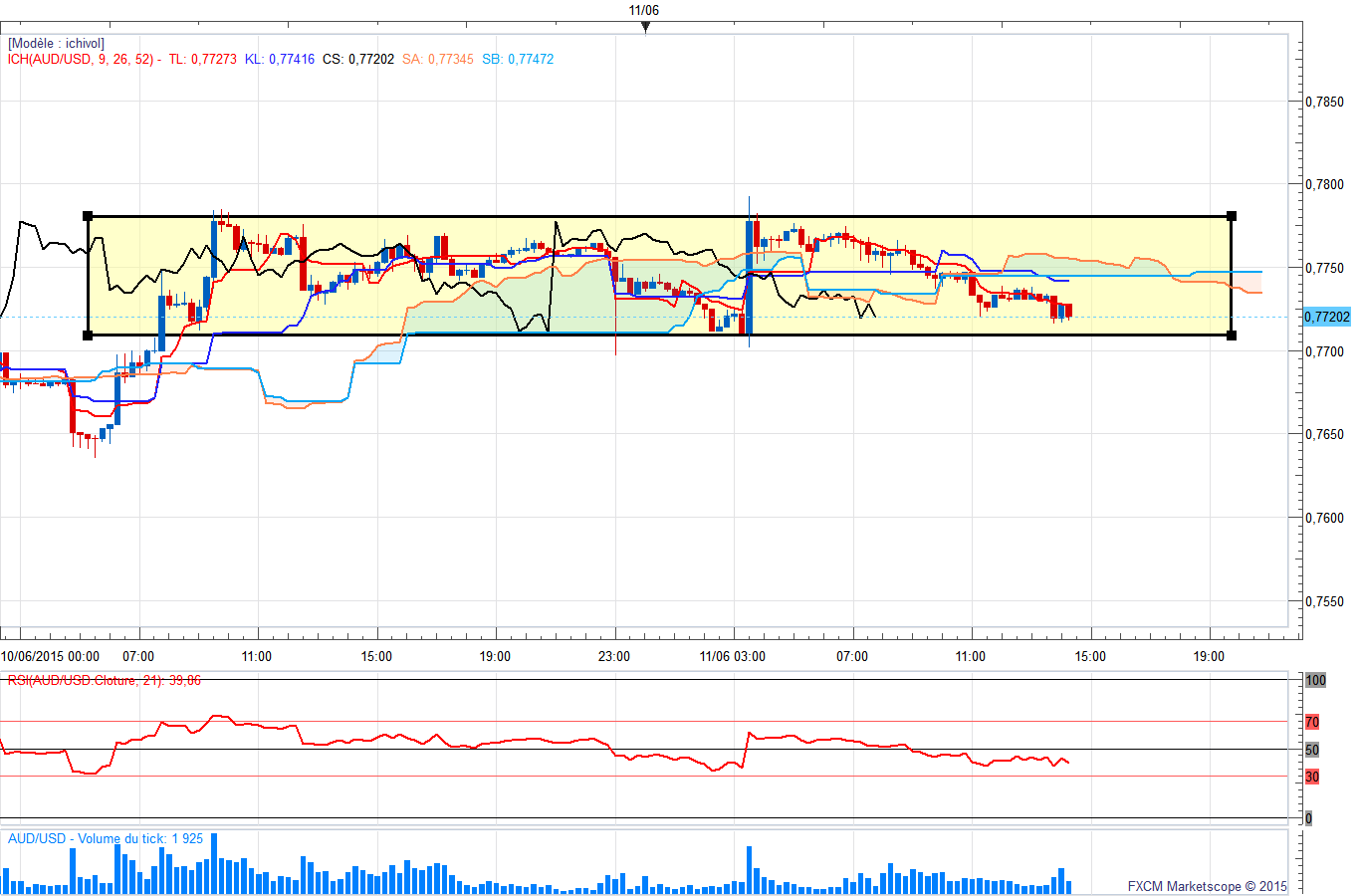This screenshot has width=1360, height=896.
Task: Select the yellow rectangle's bottom-left corner handle
Action: [x=88, y=336]
